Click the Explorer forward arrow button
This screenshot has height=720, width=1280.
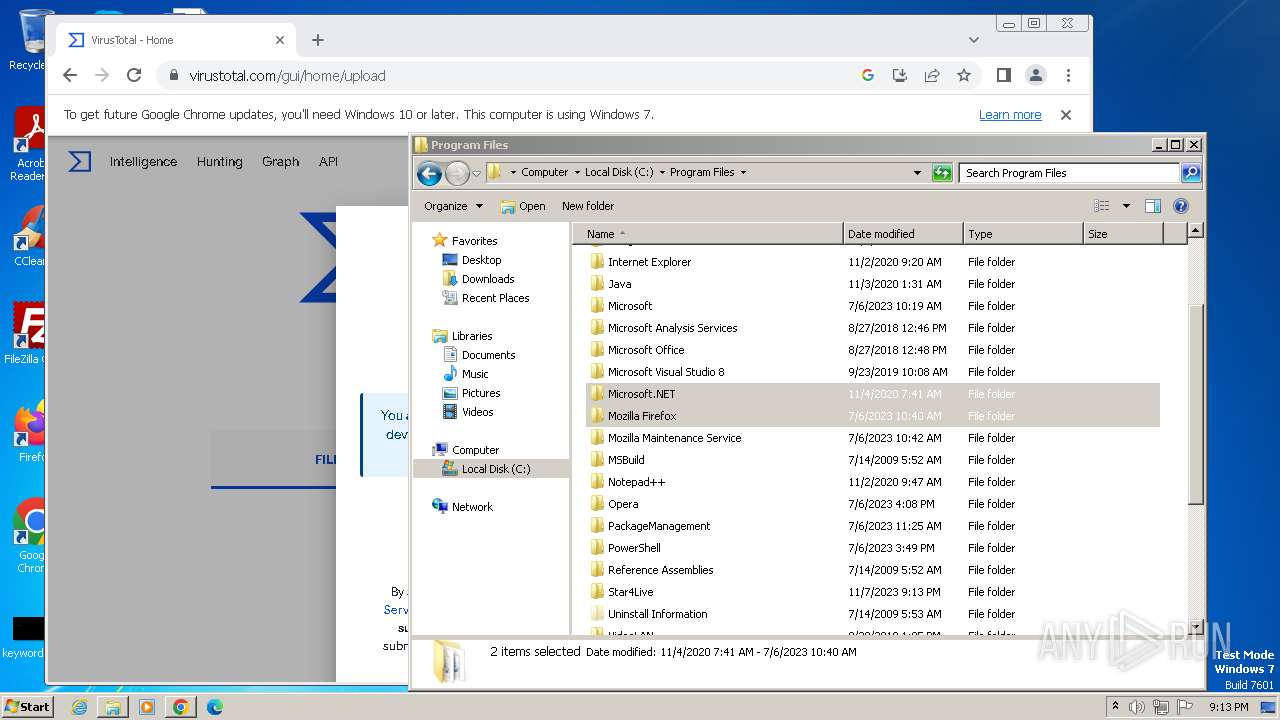457,173
